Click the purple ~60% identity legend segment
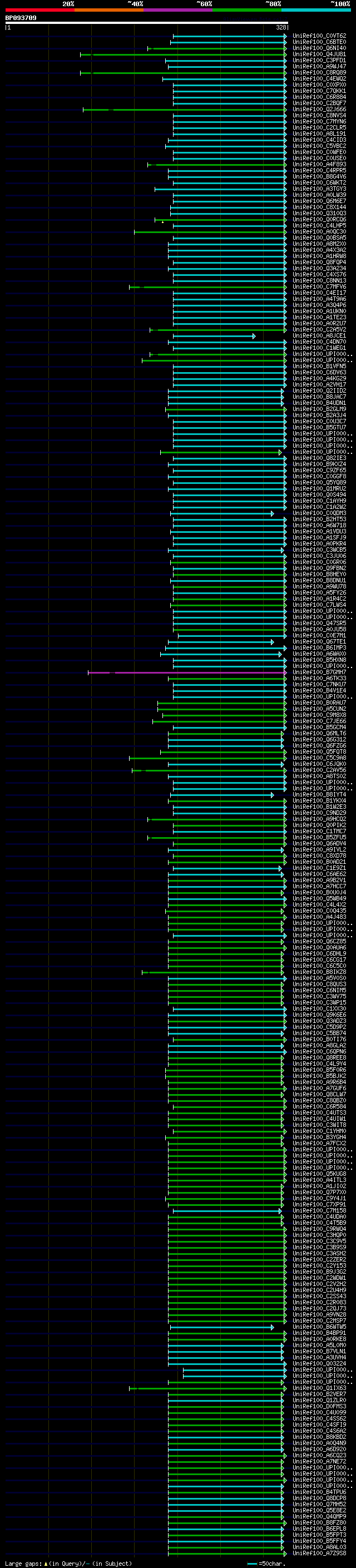356x1568 pixels. click(x=179, y=10)
